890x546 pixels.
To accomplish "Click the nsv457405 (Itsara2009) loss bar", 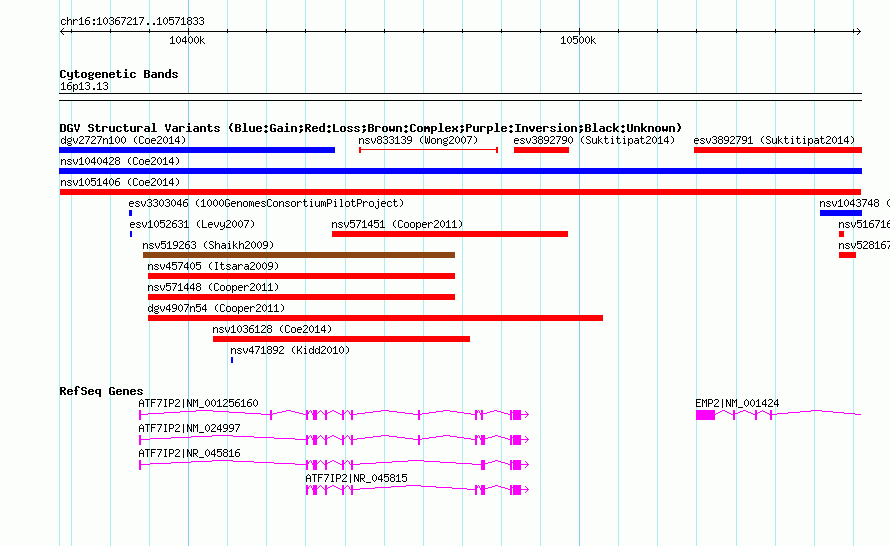I will pos(301,276).
